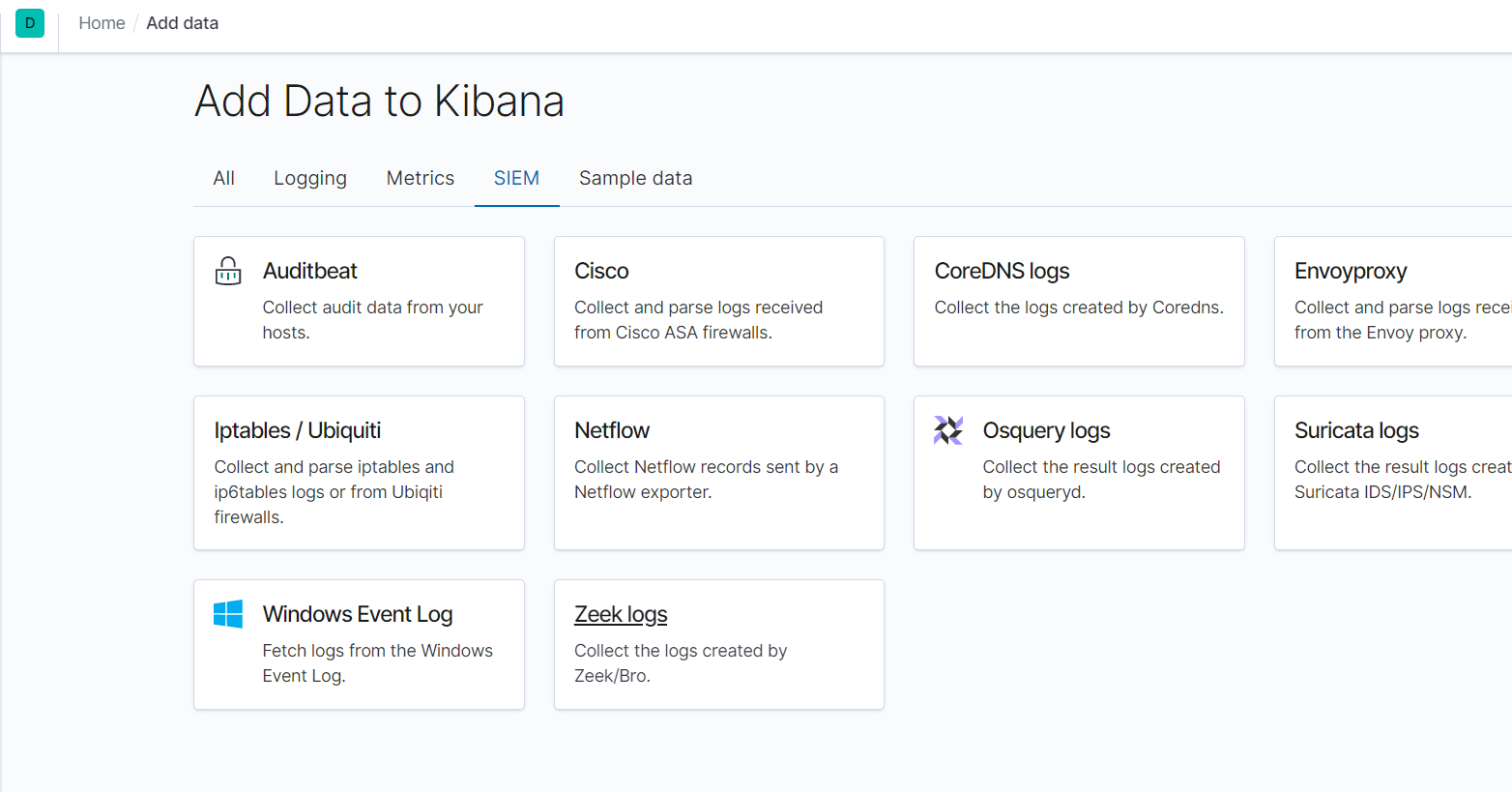Open the Logging tab
Screen dimensions: 1512x792
pos(310,178)
